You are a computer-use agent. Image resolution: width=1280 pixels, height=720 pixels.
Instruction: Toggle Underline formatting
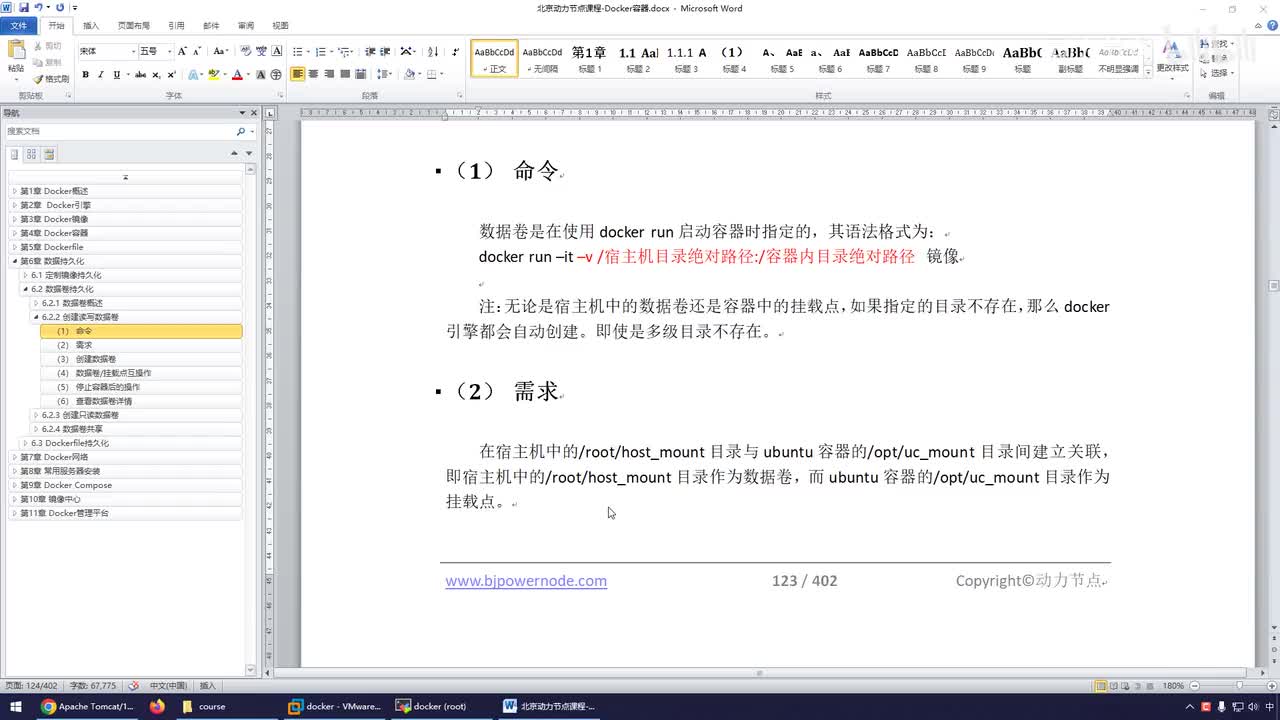pos(116,75)
